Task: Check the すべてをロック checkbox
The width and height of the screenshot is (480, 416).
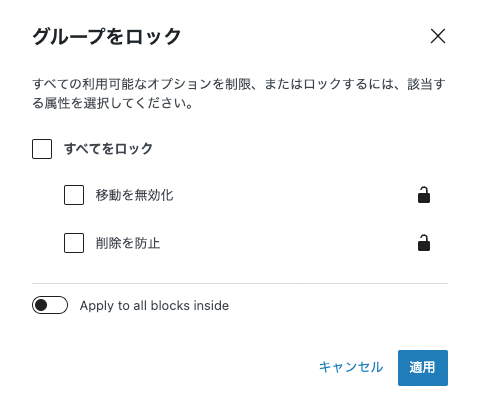Action: (42, 149)
